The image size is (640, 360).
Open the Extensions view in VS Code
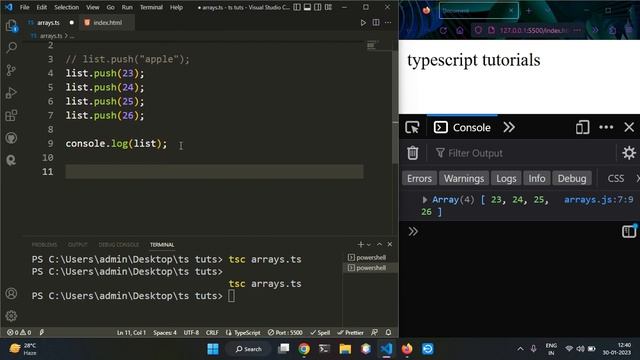pos(11,116)
